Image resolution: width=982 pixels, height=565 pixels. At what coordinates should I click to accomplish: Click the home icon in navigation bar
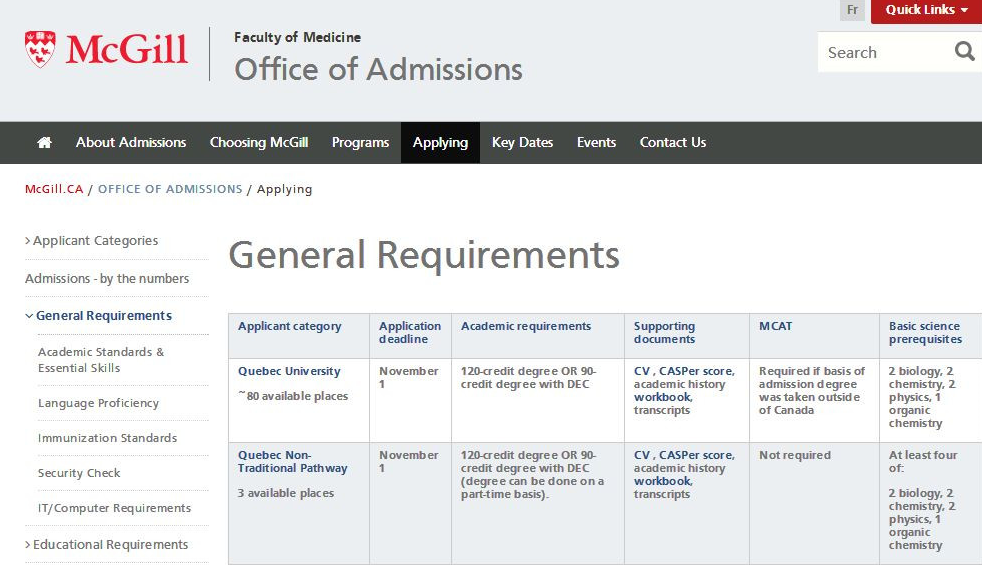(44, 143)
